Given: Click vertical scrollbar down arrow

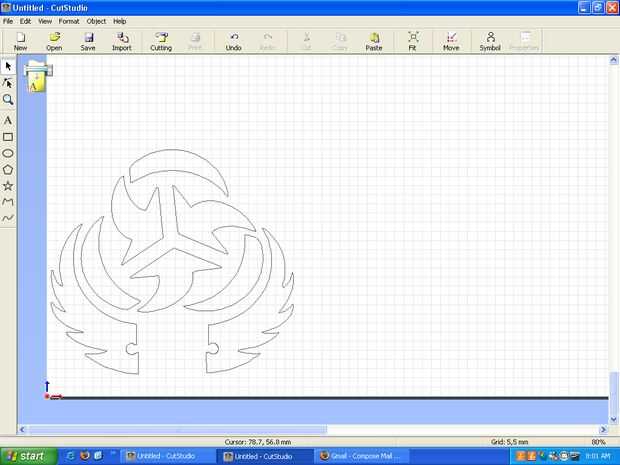Looking at the screenshot, I should tap(614, 419).
